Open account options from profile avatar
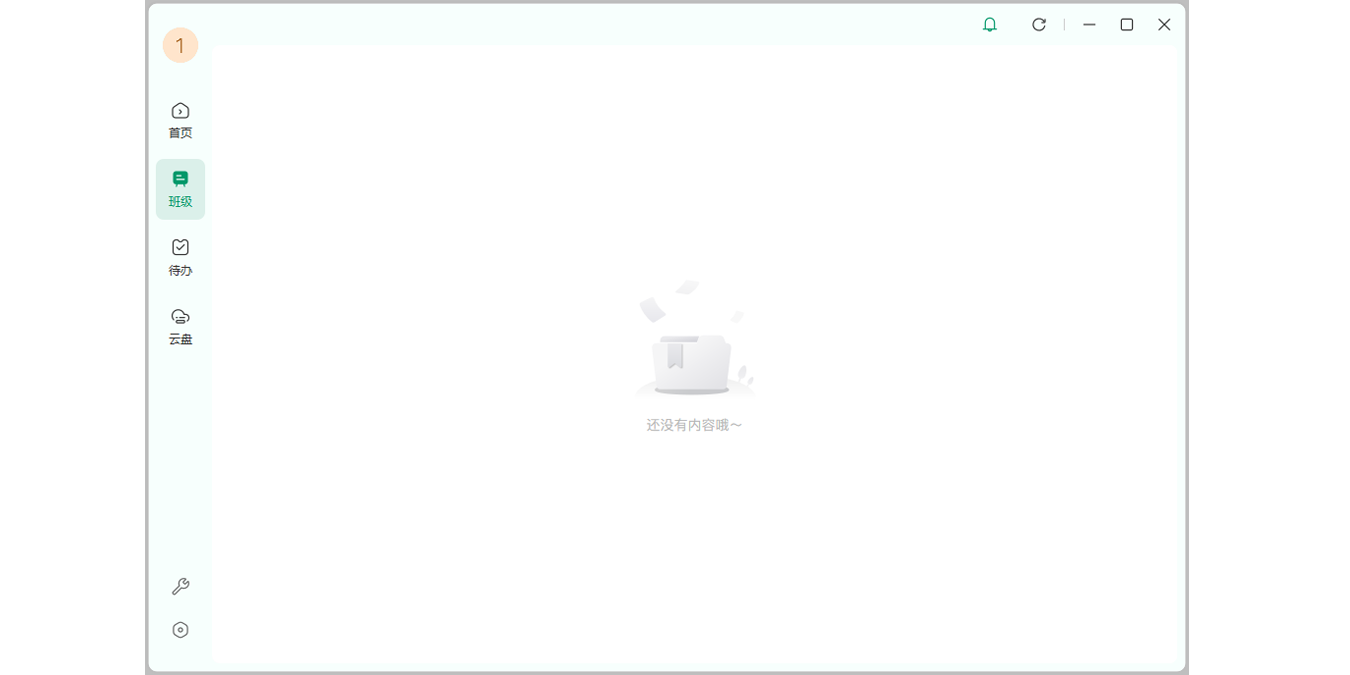1350x675 pixels. pyautogui.click(x=179, y=45)
